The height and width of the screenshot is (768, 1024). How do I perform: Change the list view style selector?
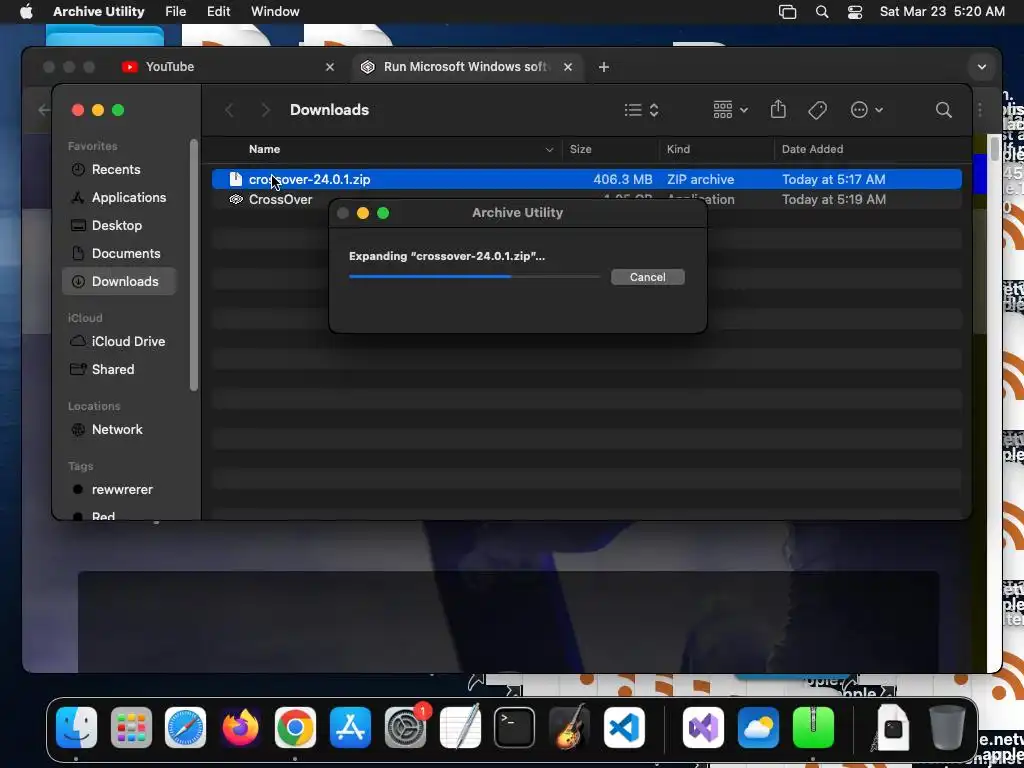pyautogui.click(x=641, y=110)
